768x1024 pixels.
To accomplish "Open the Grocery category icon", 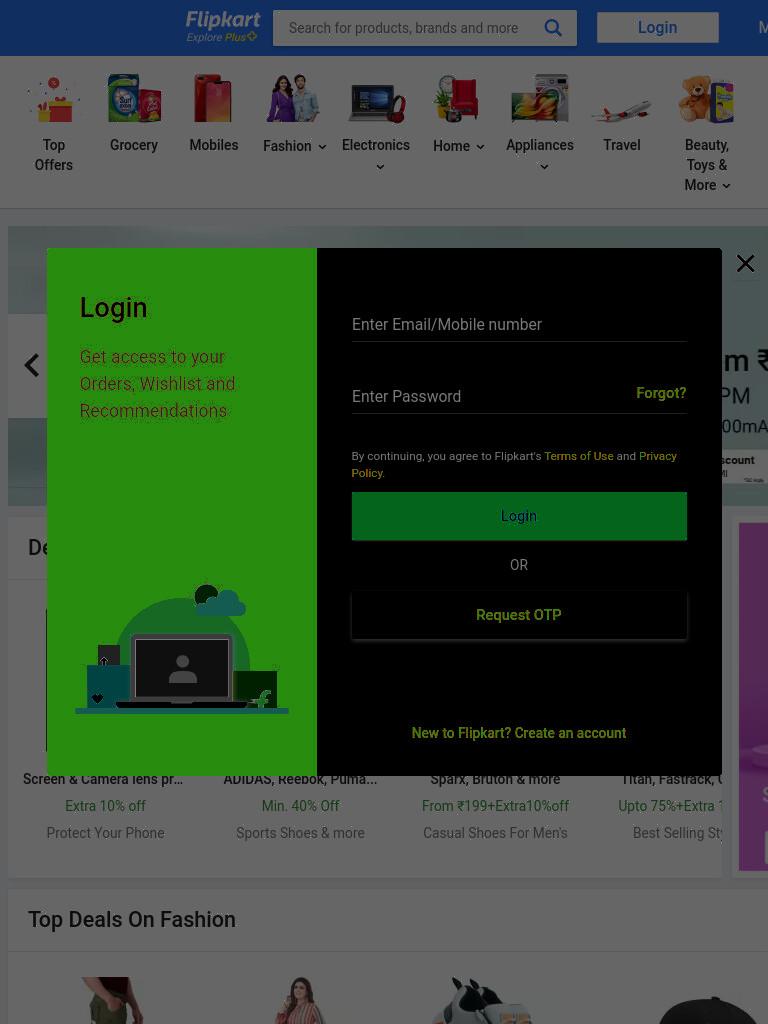I will tap(134, 99).
